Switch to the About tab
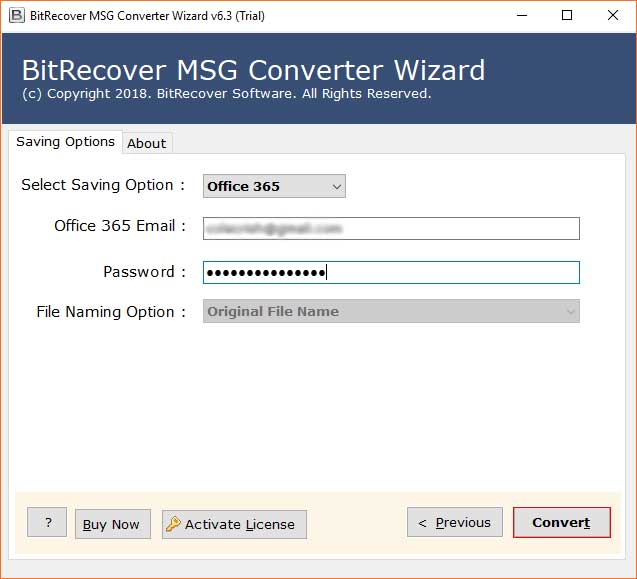The width and height of the screenshot is (637, 579). [147, 143]
